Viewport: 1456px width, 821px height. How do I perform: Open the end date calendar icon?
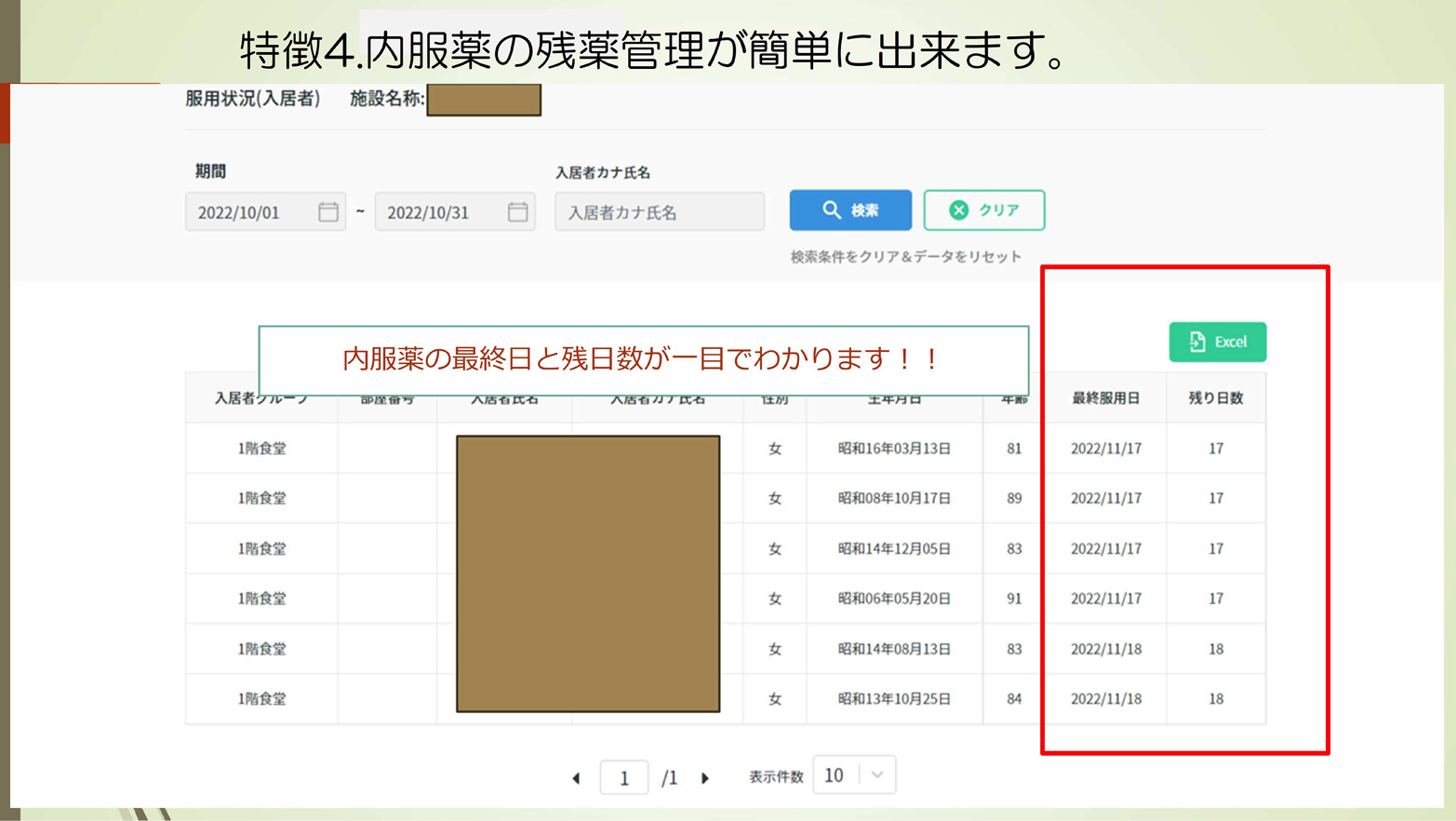(x=517, y=212)
